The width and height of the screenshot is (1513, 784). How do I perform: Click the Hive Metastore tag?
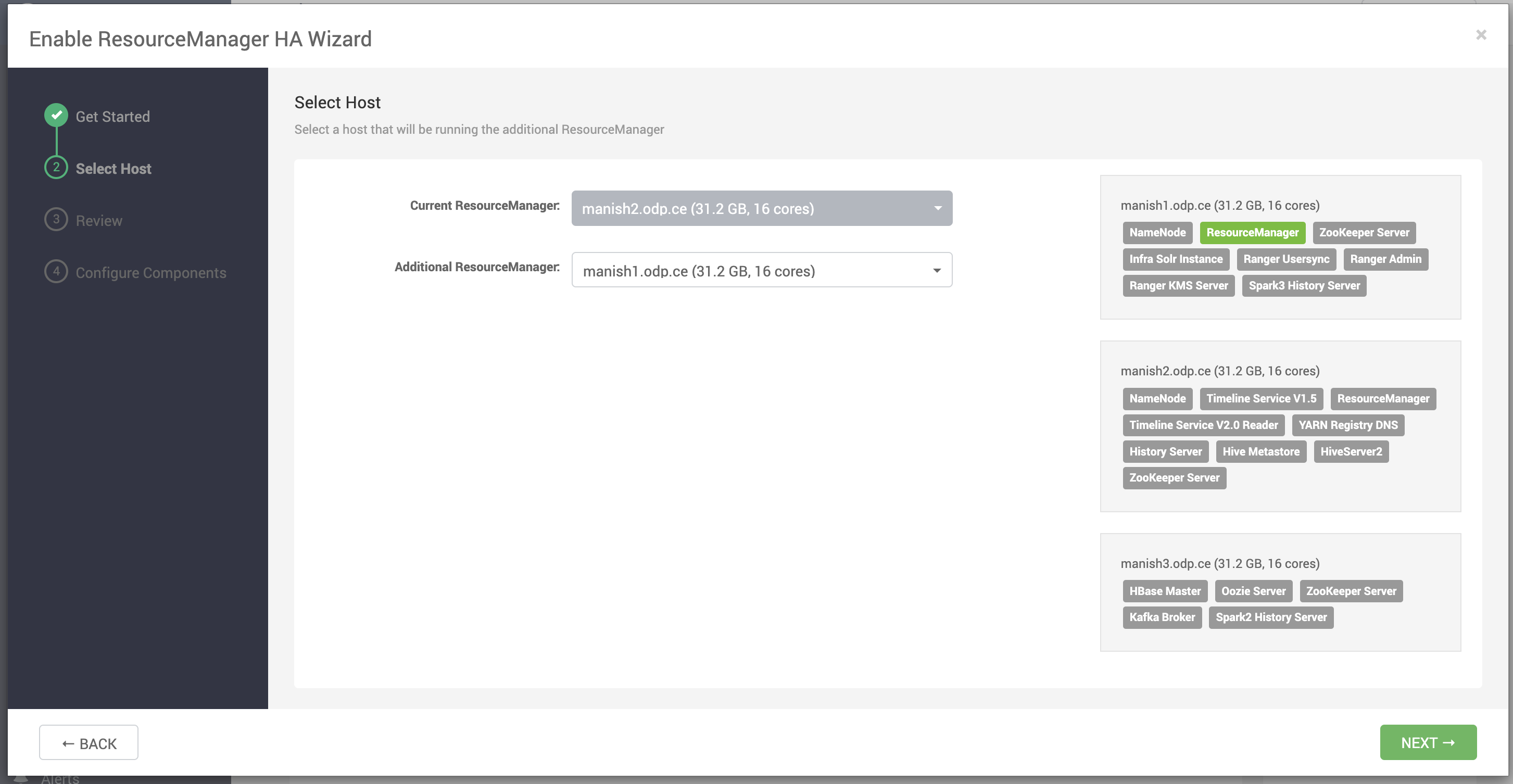point(1261,452)
